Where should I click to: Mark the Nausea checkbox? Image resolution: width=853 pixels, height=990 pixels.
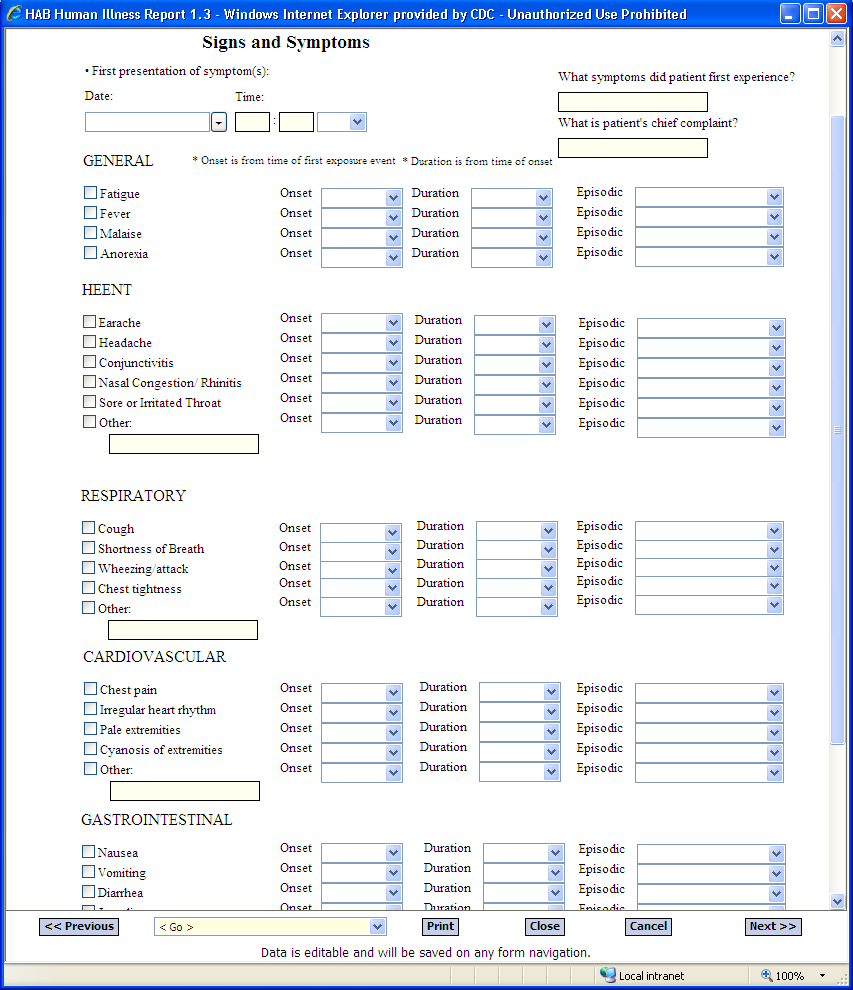click(x=89, y=852)
